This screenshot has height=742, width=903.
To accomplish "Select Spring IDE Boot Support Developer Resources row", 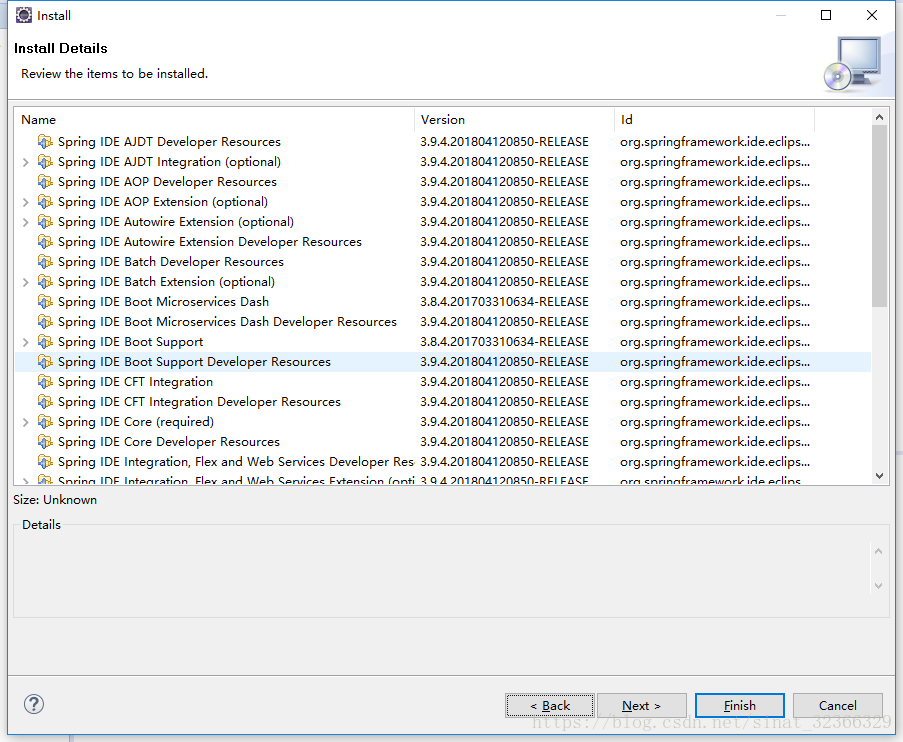I will point(442,362).
